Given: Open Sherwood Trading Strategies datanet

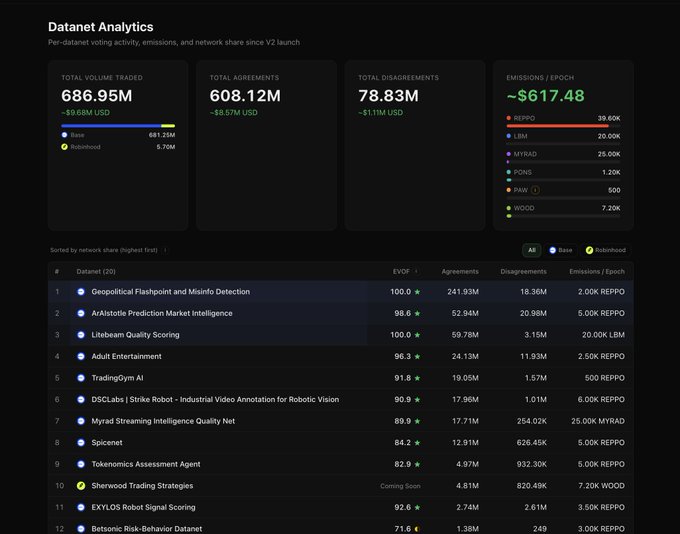Looking at the screenshot, I should (x=142, y=486).
